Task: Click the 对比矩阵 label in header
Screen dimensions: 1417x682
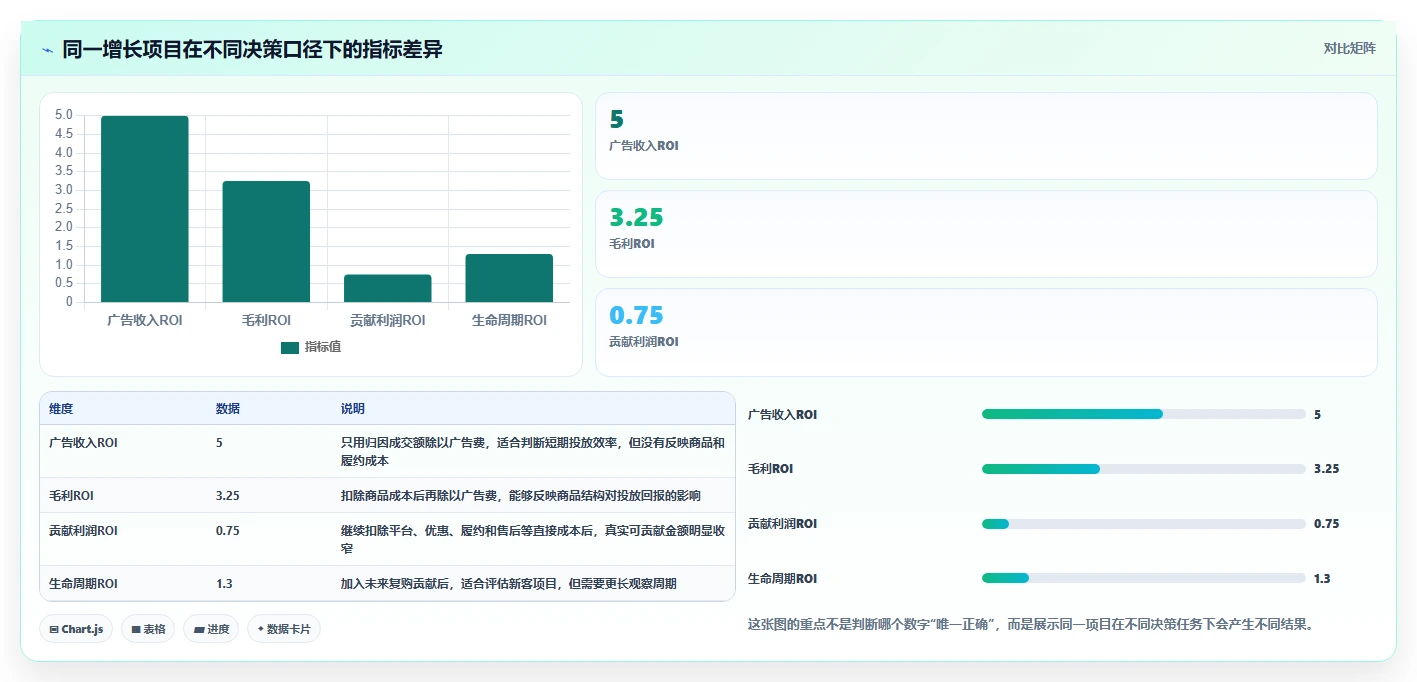Action: coord(1349,48)
